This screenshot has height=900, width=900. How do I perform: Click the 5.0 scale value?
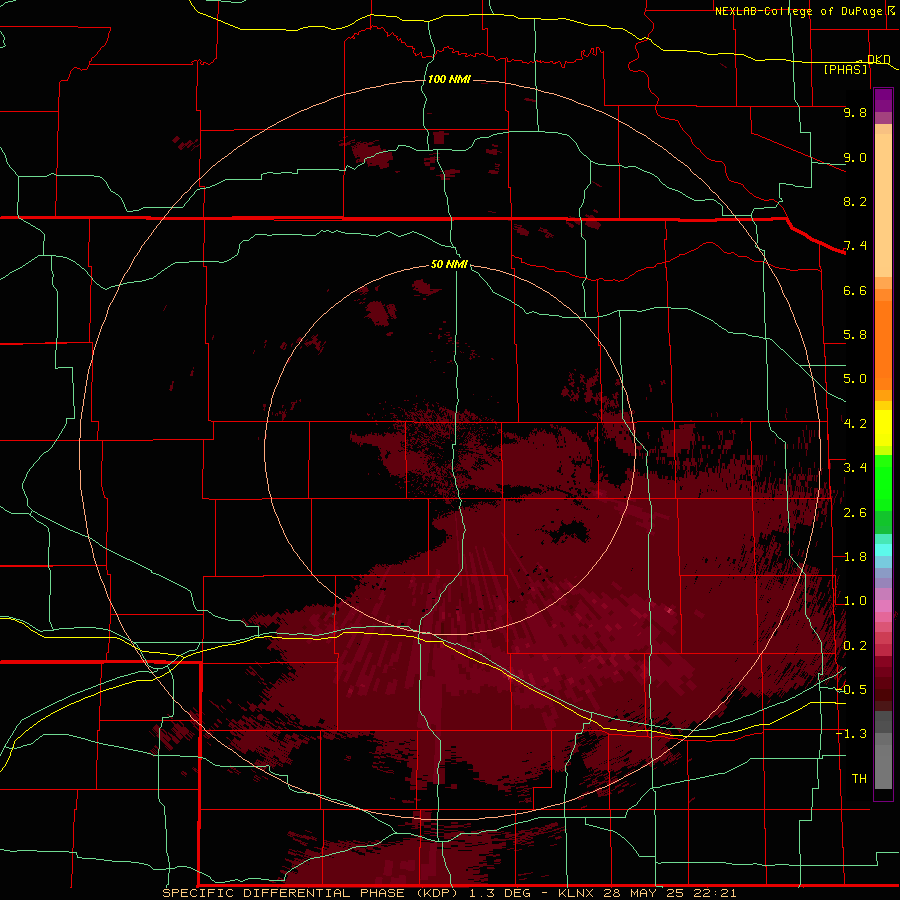(x=855, y=379)
